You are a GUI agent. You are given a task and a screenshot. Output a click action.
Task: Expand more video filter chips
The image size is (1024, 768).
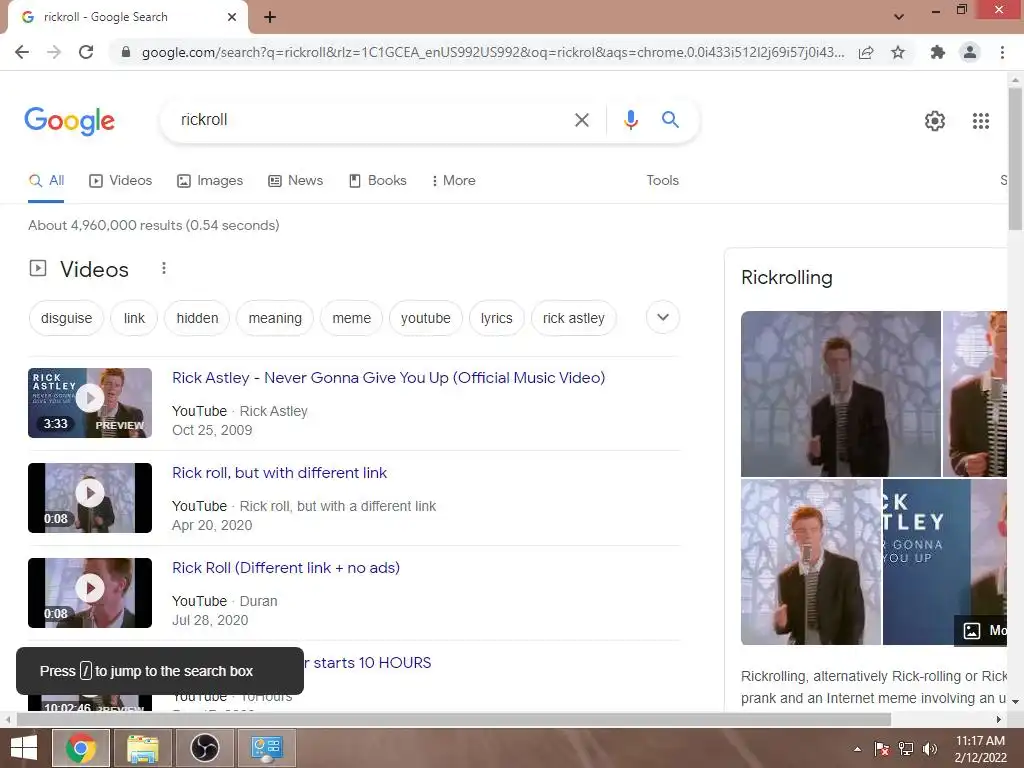click(663, 317)
